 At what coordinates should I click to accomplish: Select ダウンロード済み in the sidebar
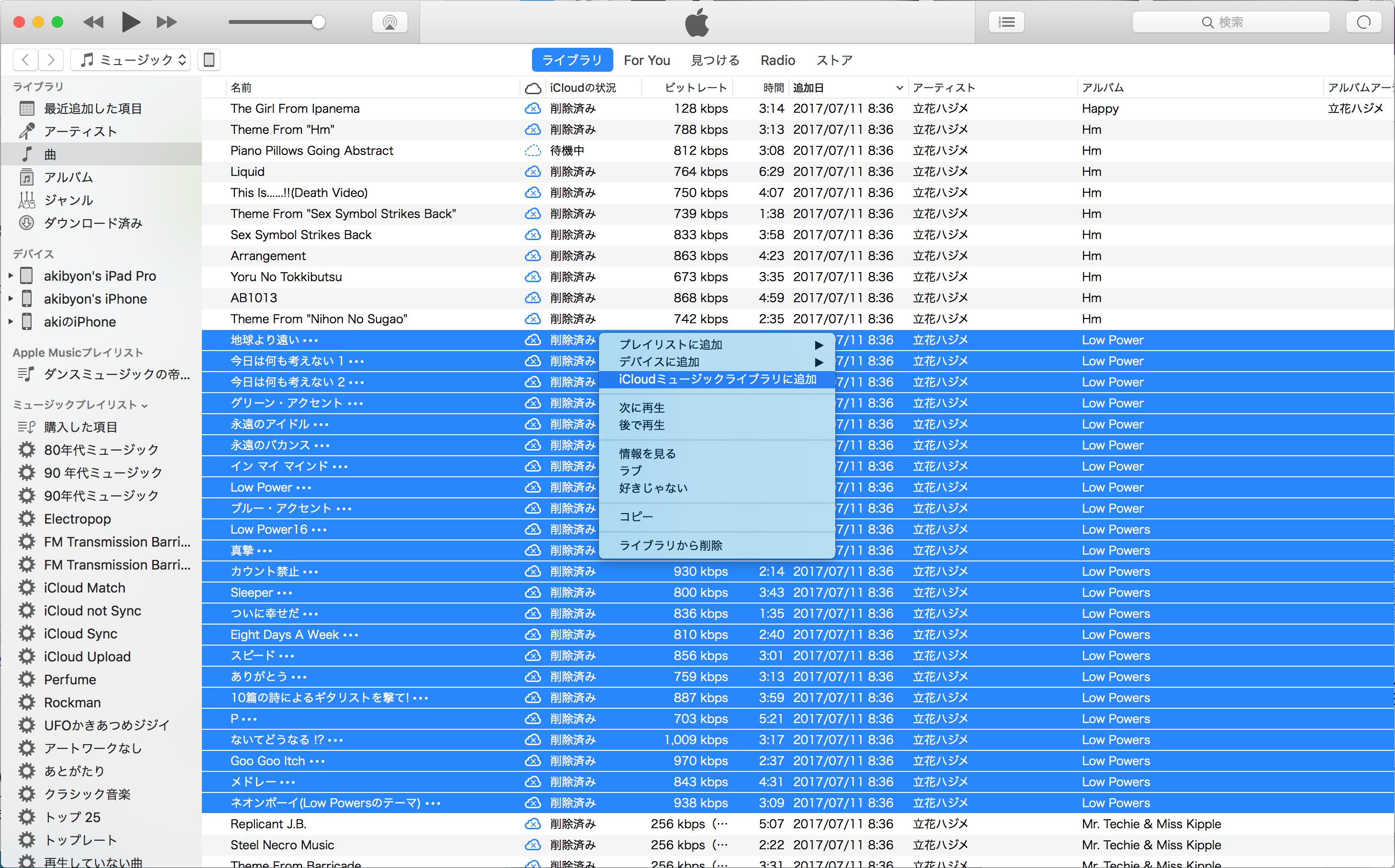[101, 223]
